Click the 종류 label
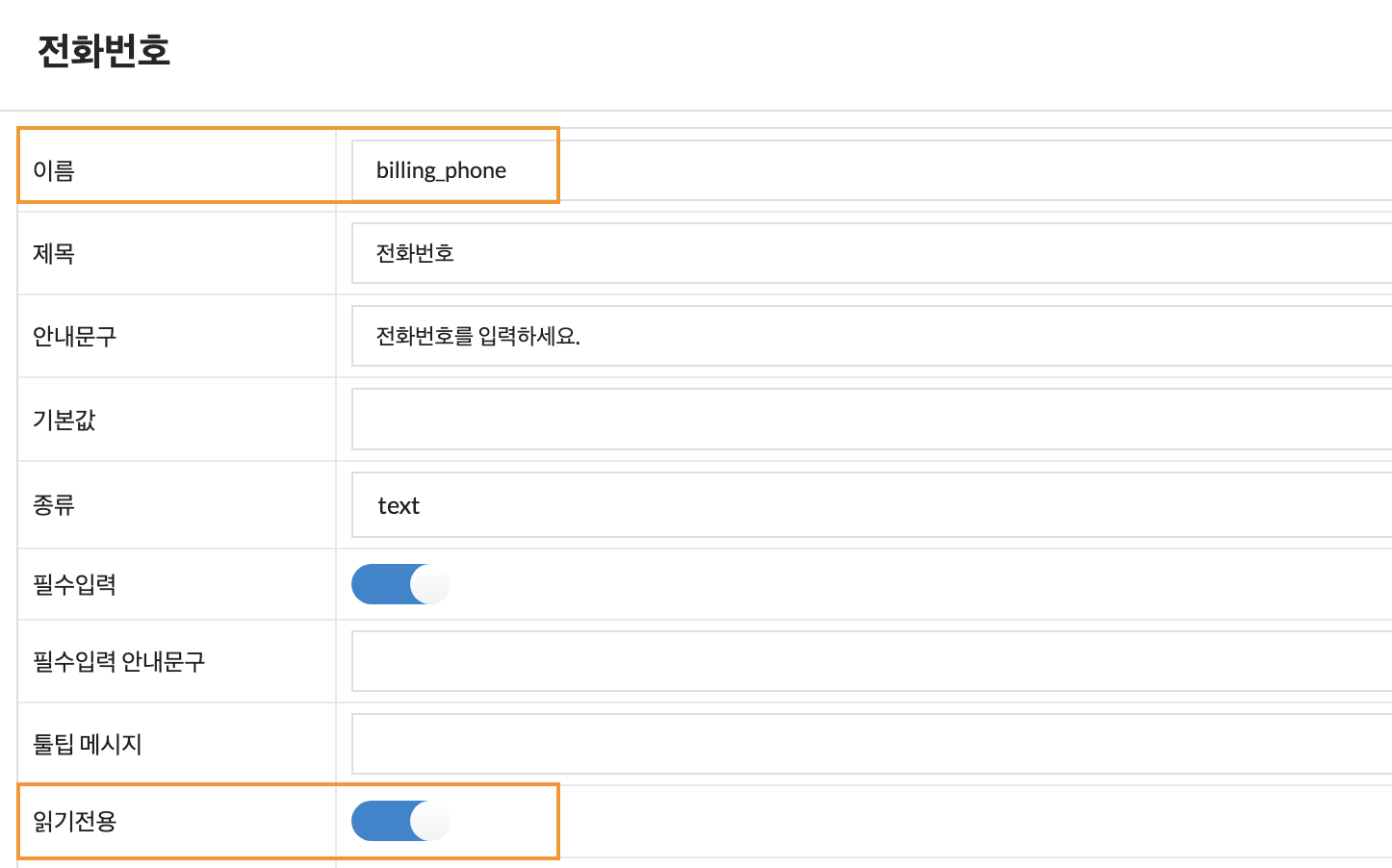This screenshot has height=868, width=1392. coord(54,504)
